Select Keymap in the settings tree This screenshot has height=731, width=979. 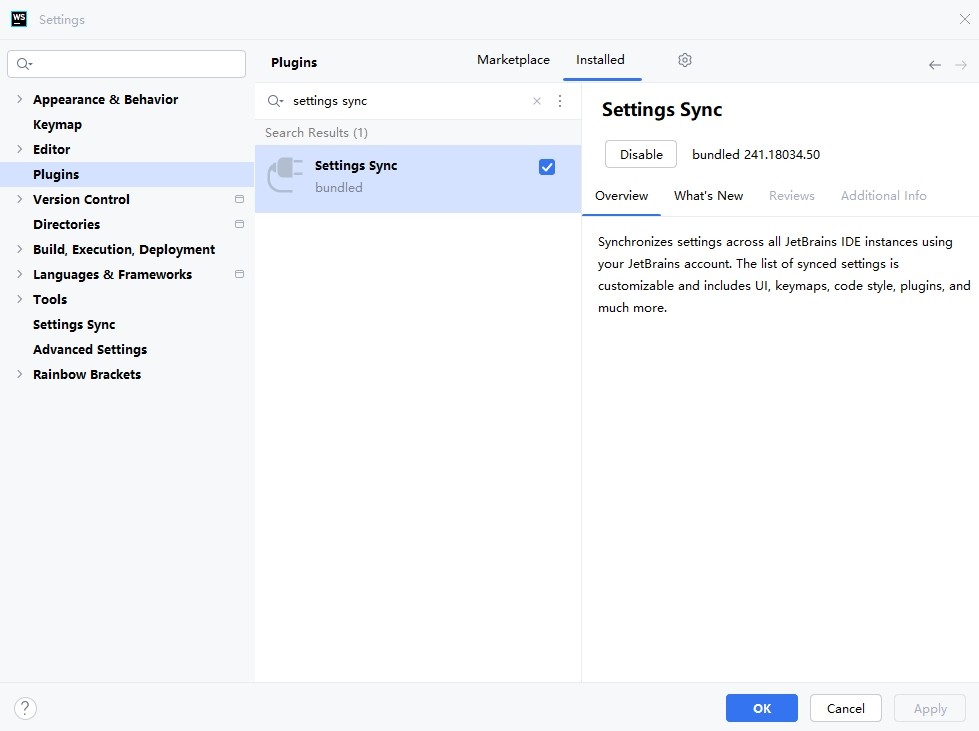[57, 124]
